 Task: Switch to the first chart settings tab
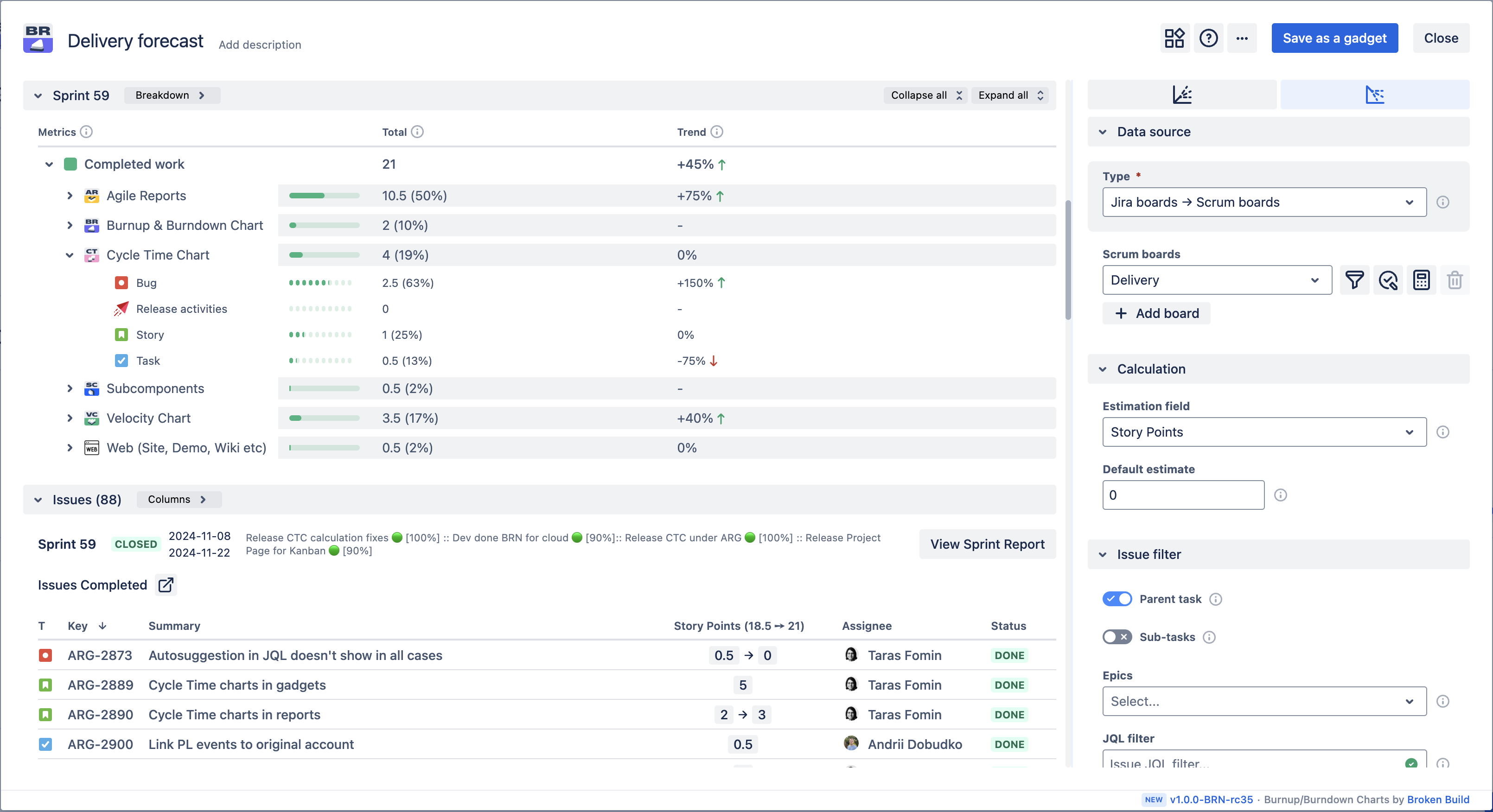1182,95
